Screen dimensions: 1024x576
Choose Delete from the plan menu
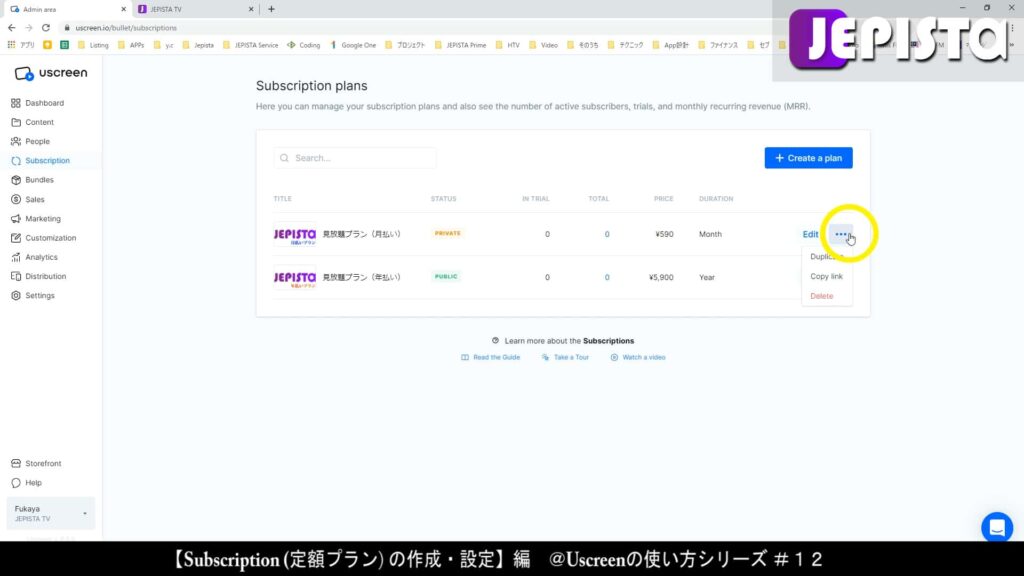[822, 296]
